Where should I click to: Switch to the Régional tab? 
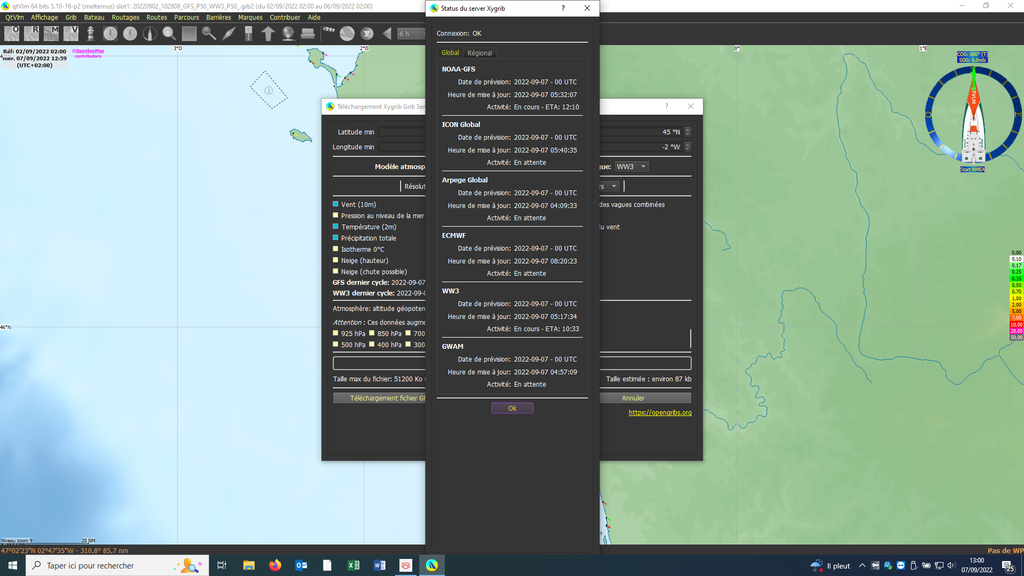tap(479, 53)
